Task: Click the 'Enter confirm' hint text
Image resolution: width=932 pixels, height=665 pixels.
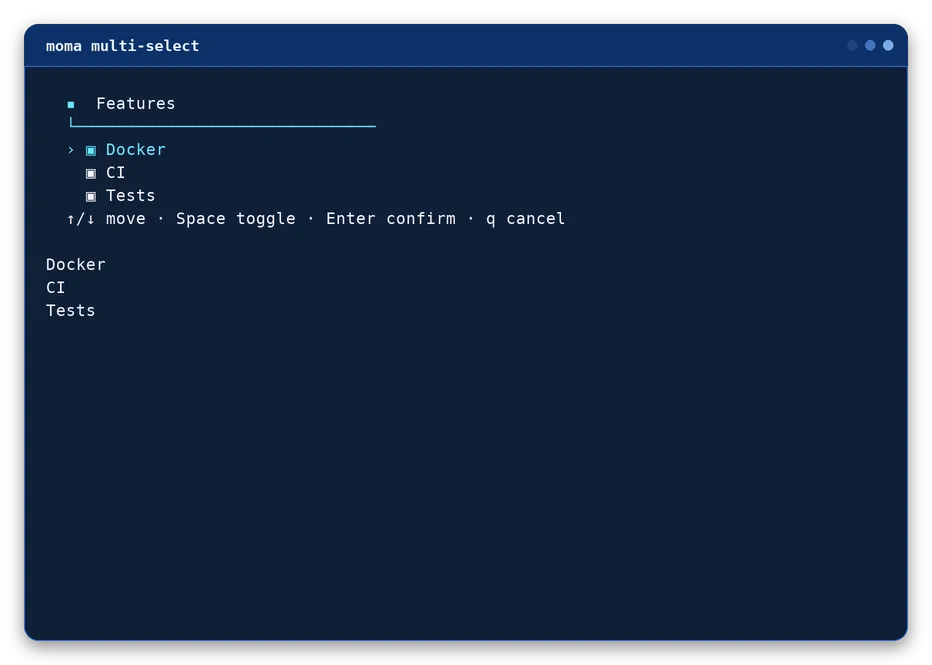Action: click(x=391, y=219)
